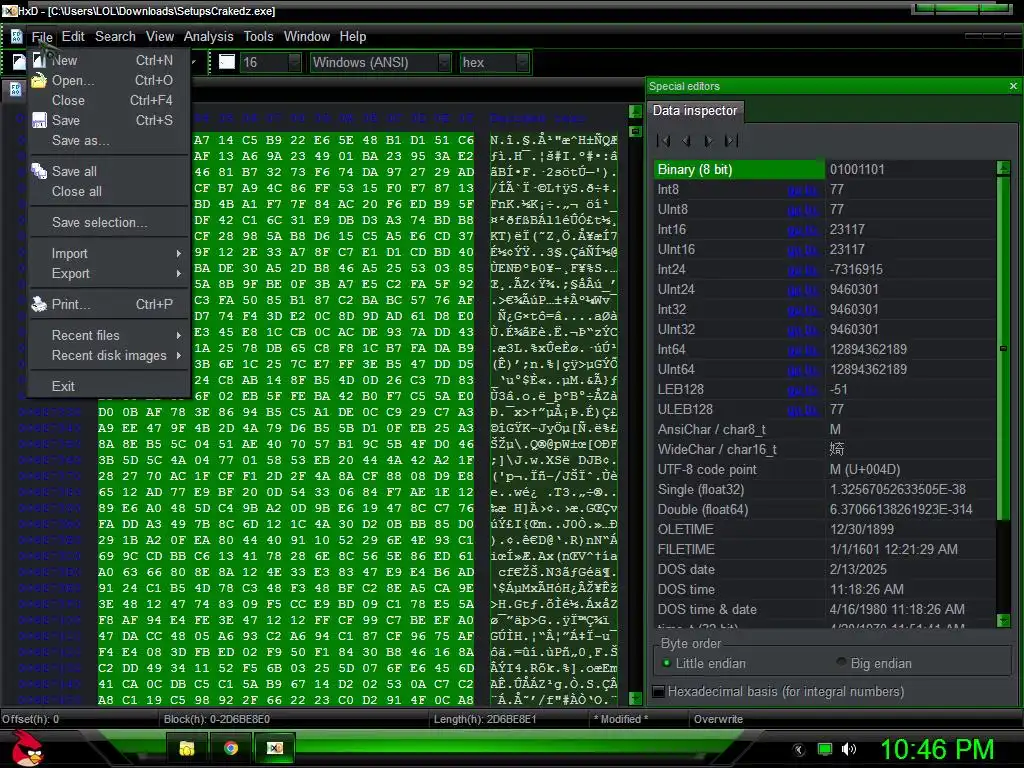Click the go-to link in the ULEB128 row

point(802,410)
